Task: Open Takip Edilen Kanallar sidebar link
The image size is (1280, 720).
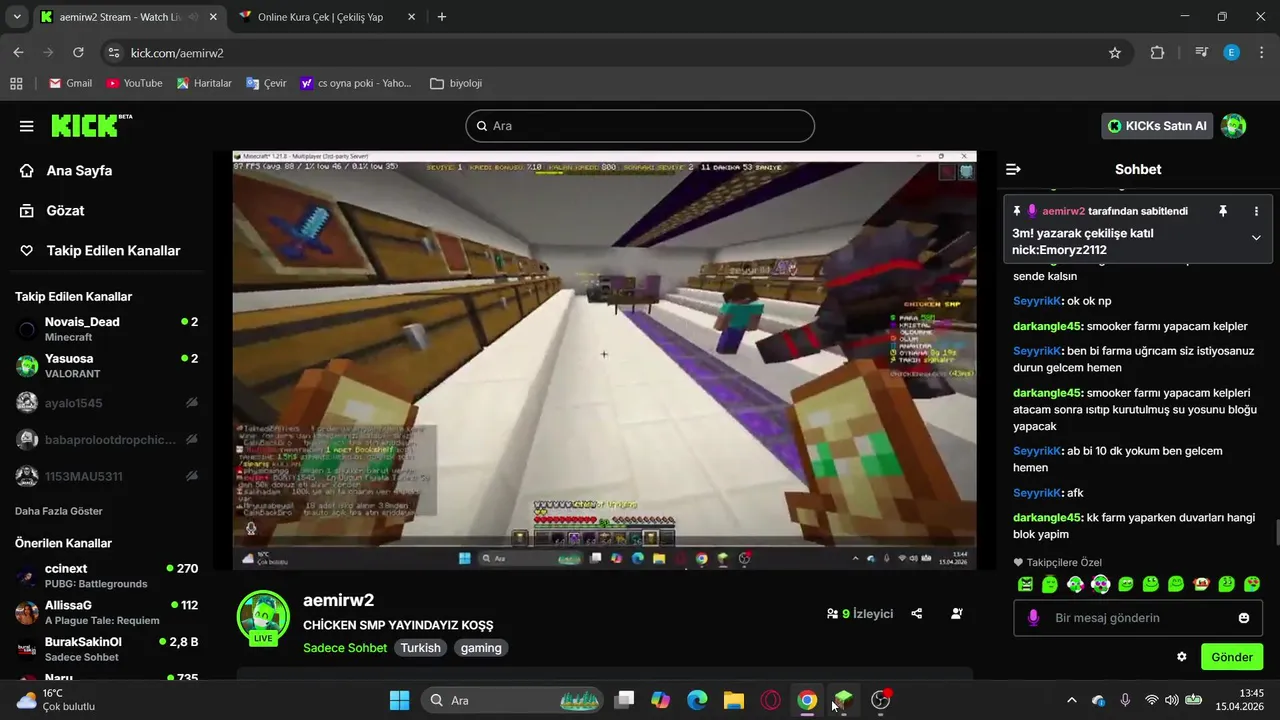Action: pyautogui.click(x=113, y=251)
